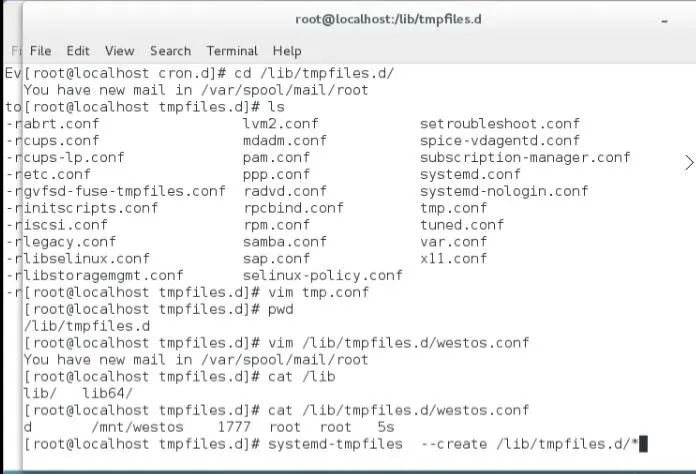Open the Search menu
The width and height of the screenshot is (696, 474).
(170, 51)
